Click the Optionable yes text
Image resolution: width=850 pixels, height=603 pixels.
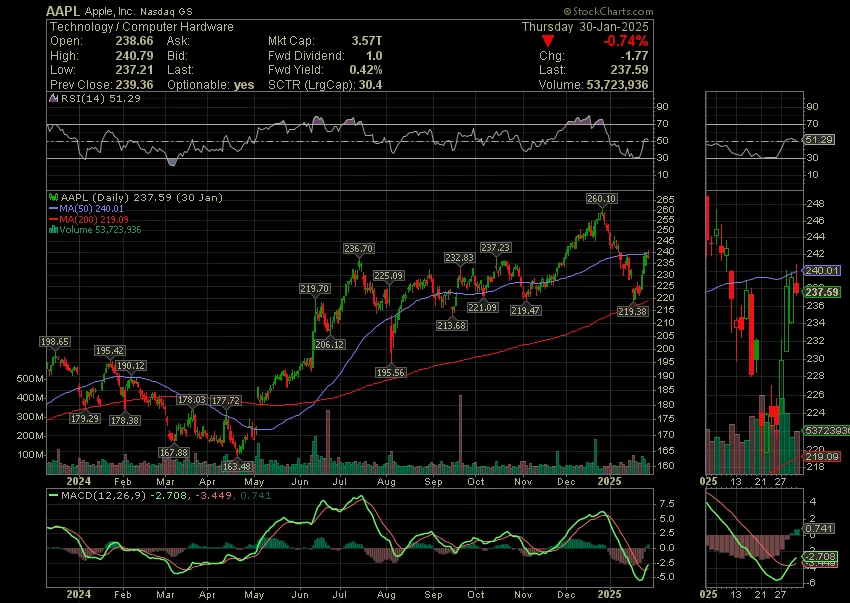coord(210,85)
